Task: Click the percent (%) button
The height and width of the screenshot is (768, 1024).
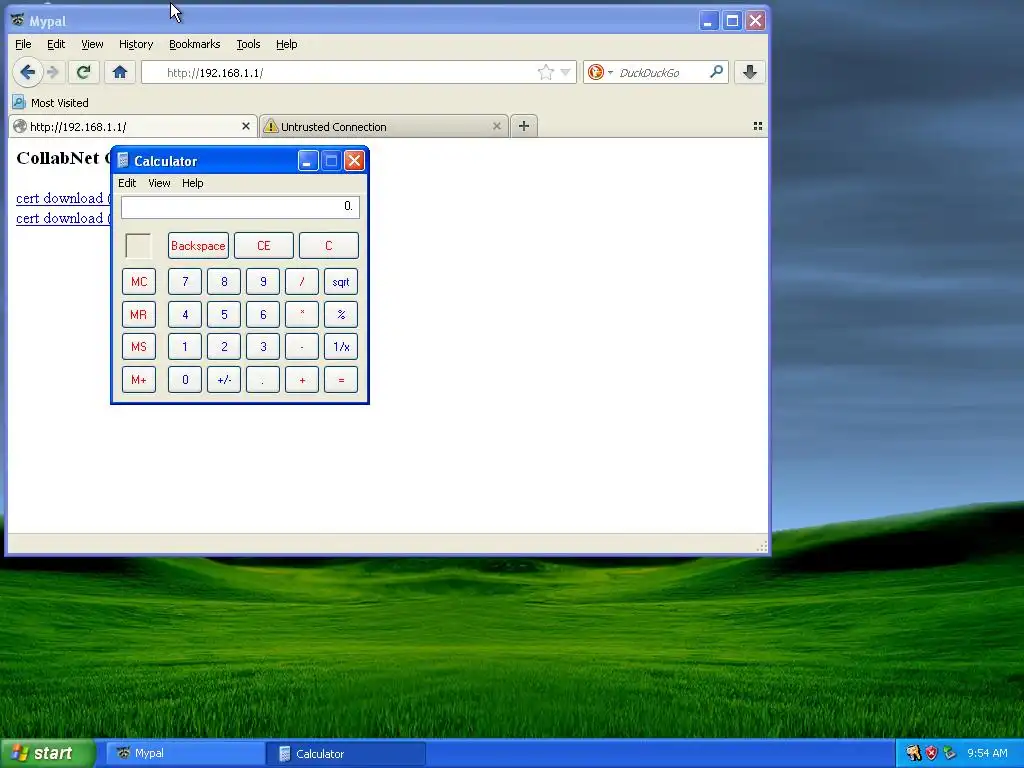Action: coord(341,314)
